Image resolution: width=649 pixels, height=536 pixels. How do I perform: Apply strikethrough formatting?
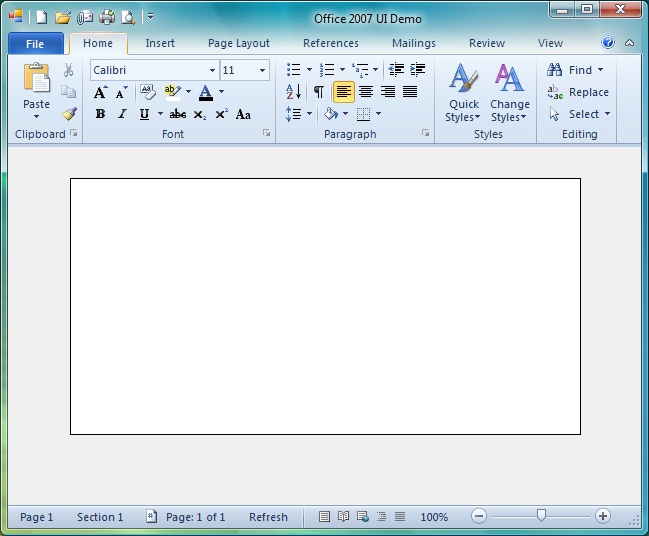178,114
